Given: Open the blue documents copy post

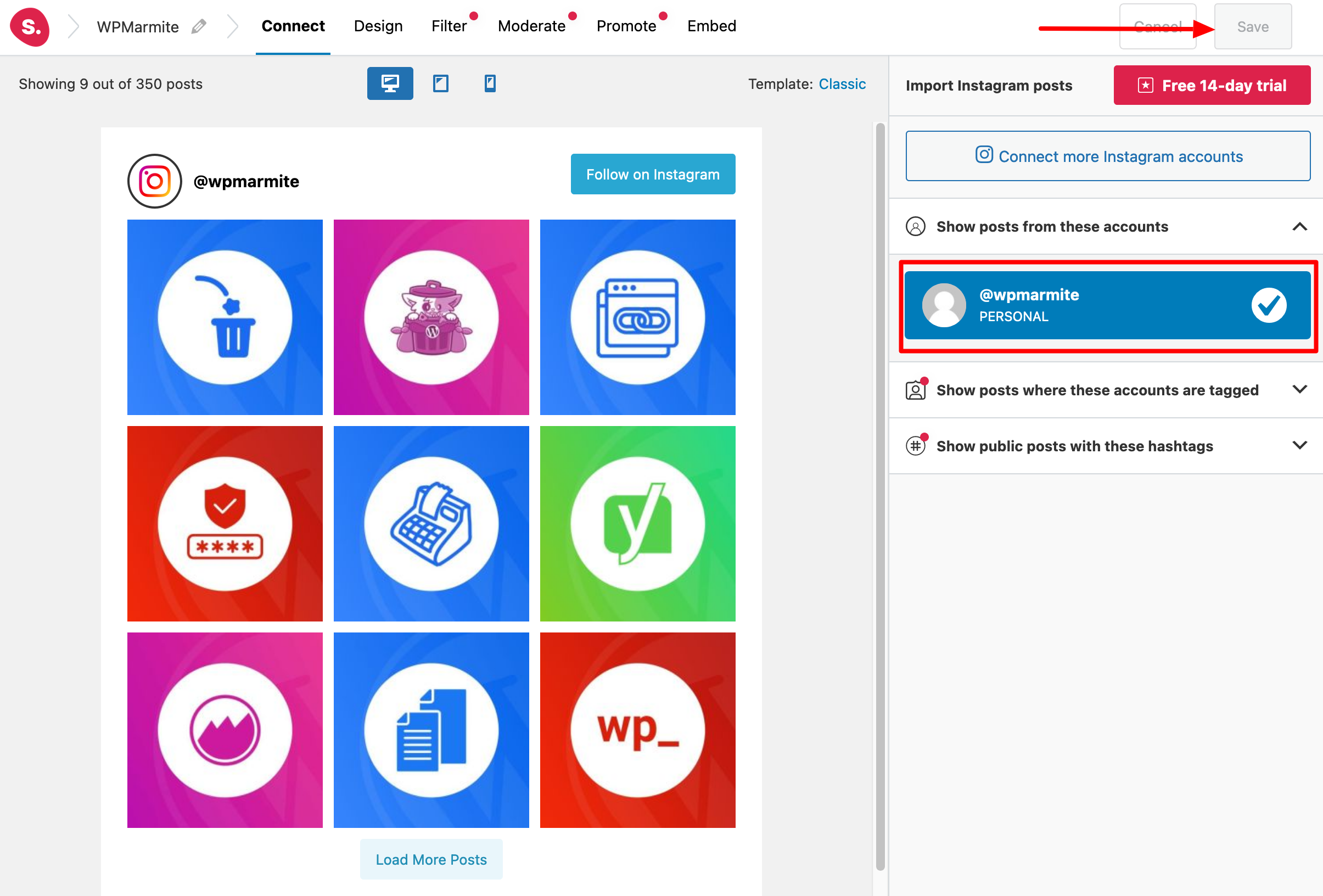Looking at the screenshot, I should pos(431,730).
